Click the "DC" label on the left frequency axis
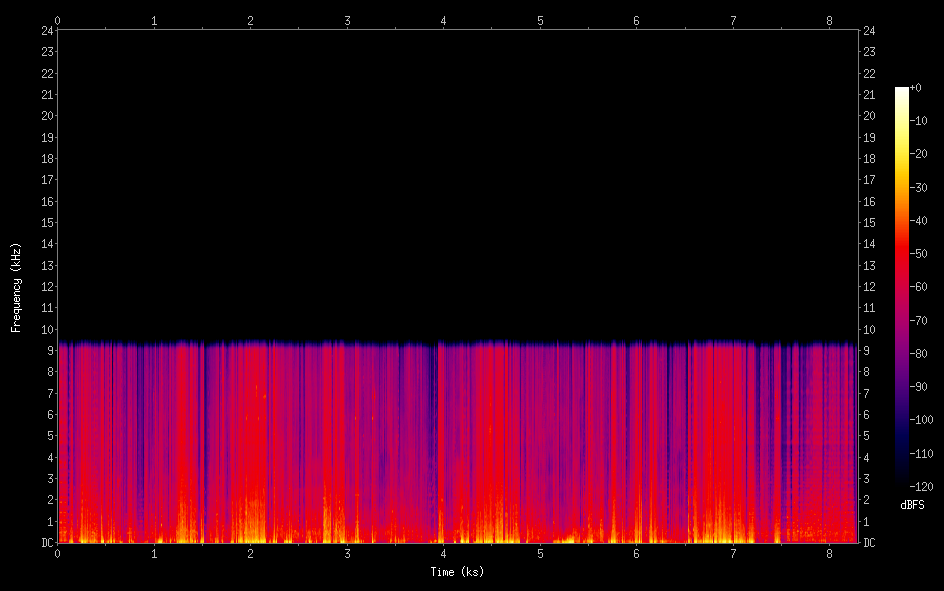 pyautogui.click(x=47, y=543)
